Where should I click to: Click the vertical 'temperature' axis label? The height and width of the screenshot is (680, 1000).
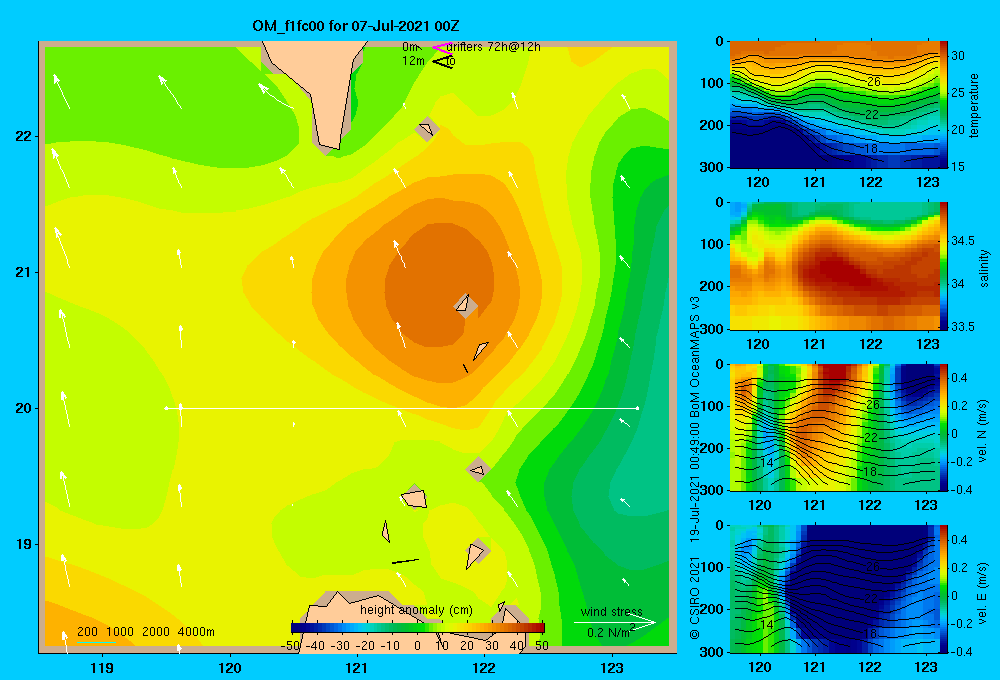coord(973,105)
